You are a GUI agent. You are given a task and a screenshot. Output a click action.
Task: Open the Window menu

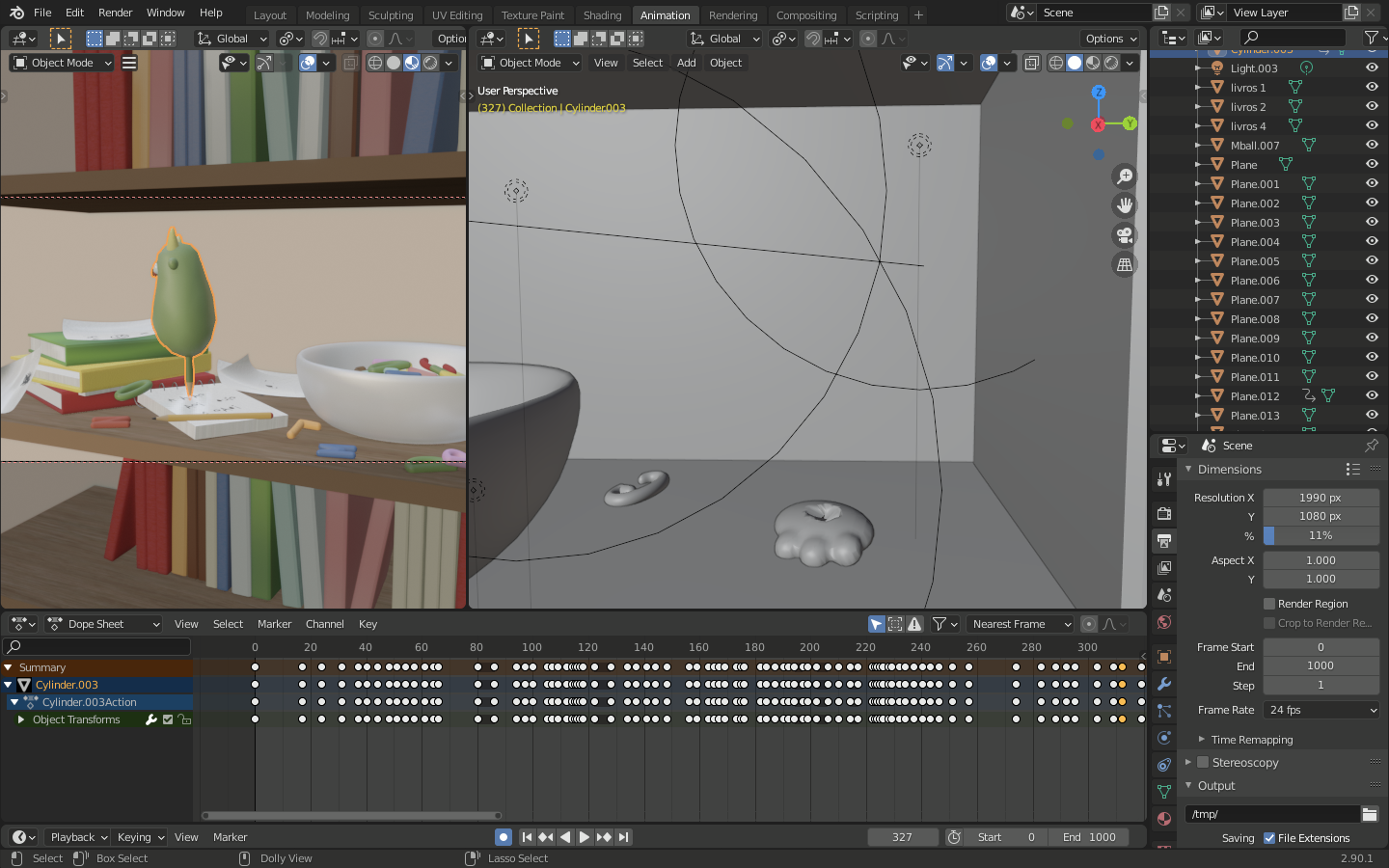[x=166, y=13]
